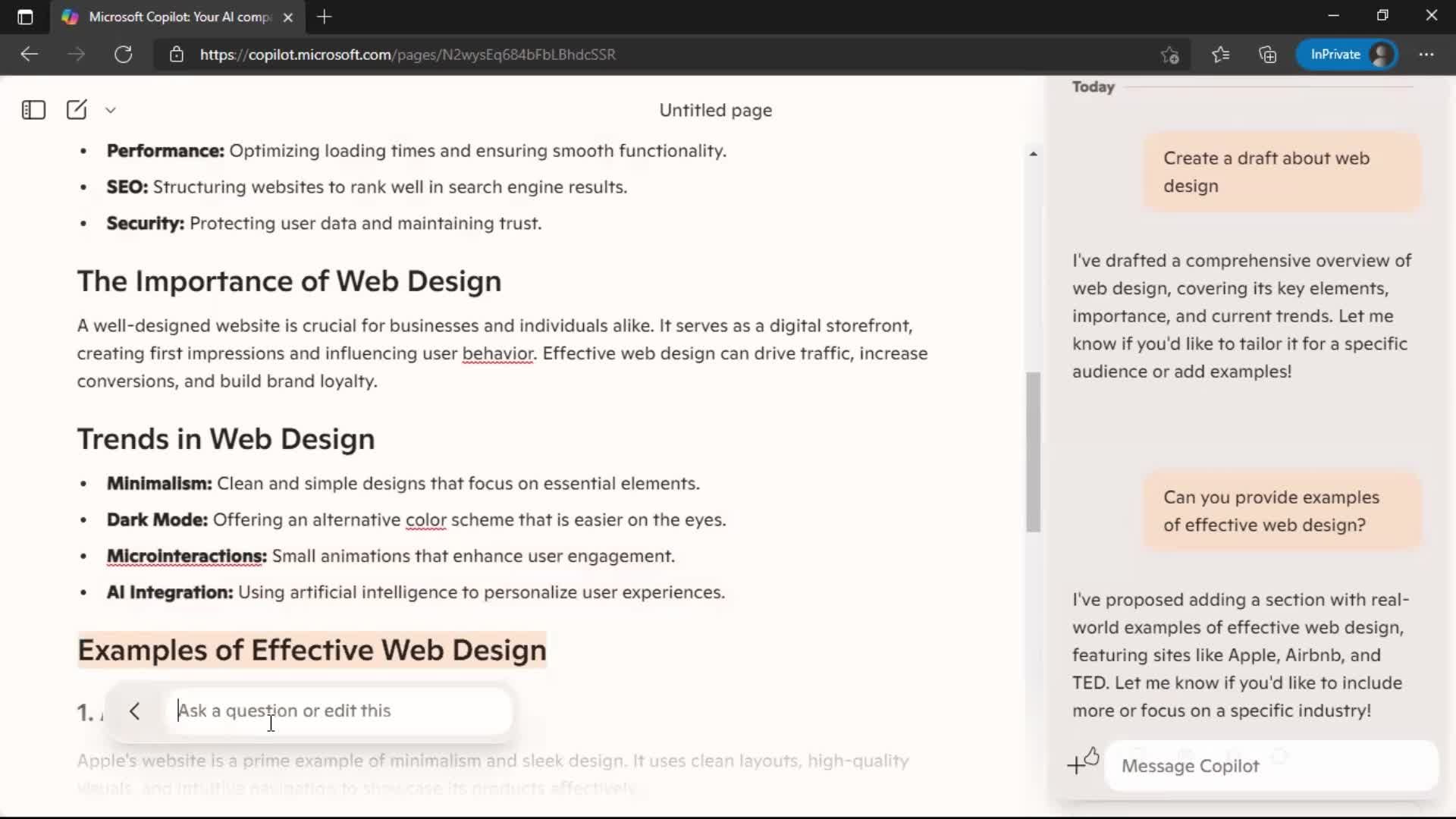This screenshot has width=1456, height=819.
Task: Click the document vertical scrollbar thumb
Action: (1033, 452)
